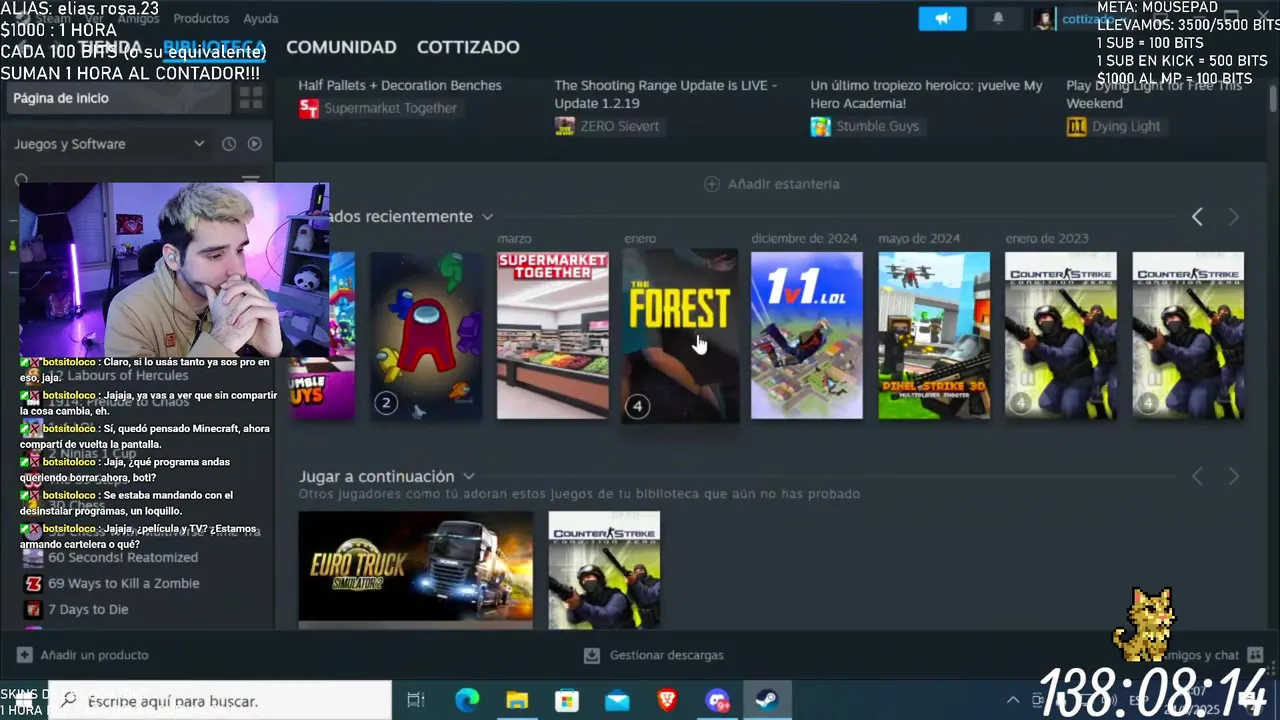Open Counter-Strike cover in Jugar a continuación
The width and height of the screenshot is (1280, 720).
pos(604,570)
